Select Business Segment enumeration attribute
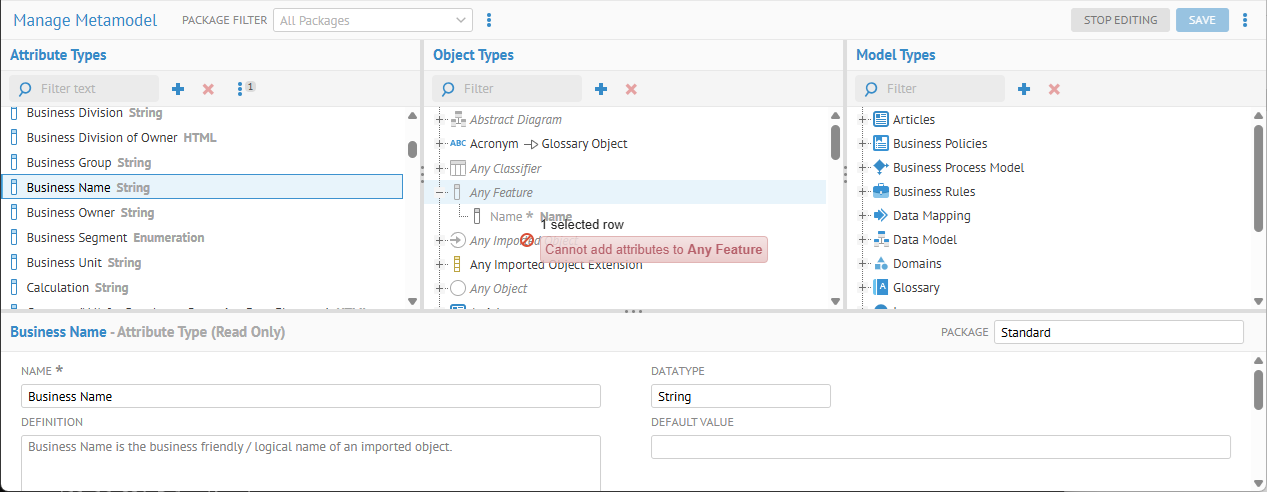 (x=115, y=238)
